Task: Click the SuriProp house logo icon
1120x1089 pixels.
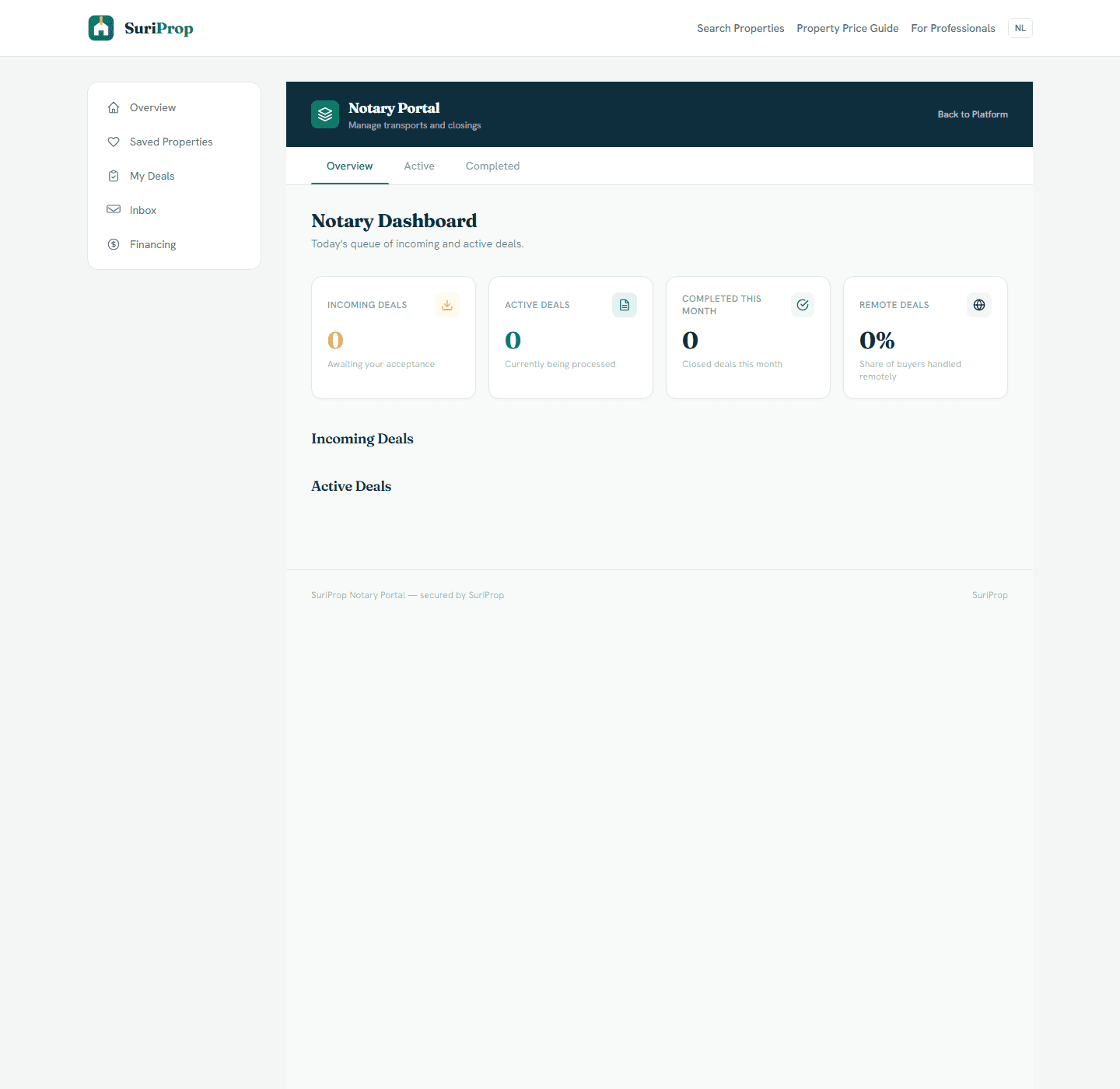Action: click(101, 28)
